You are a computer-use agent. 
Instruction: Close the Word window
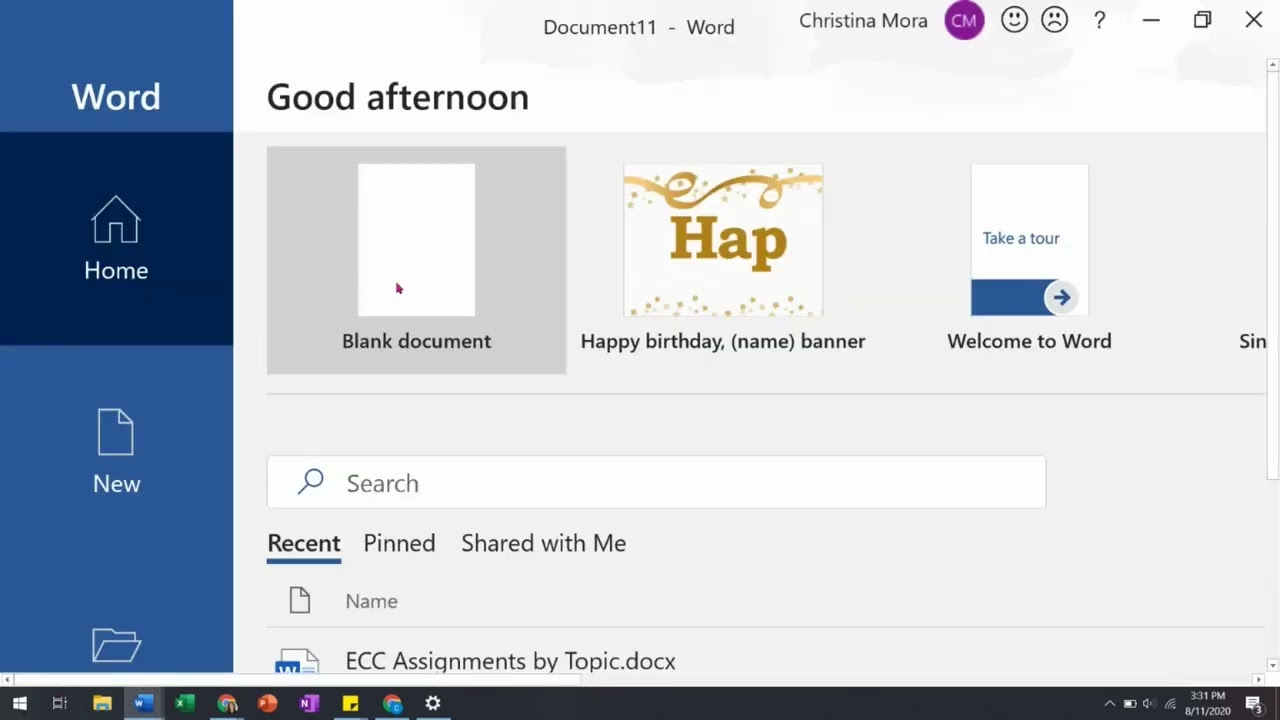pyautogui.click(x=1253, y=20)
